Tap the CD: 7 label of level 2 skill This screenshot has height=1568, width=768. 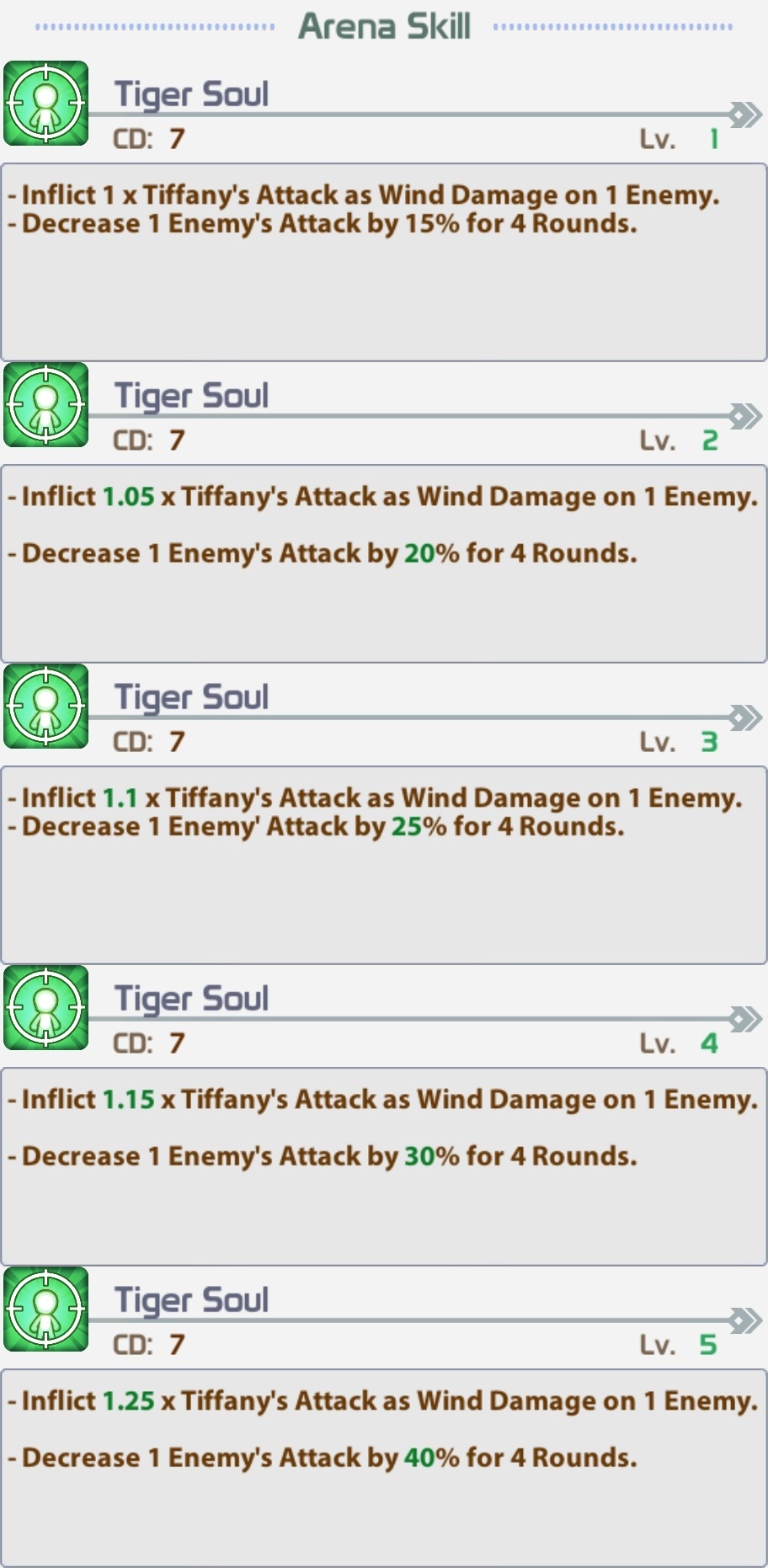(149, 440)
